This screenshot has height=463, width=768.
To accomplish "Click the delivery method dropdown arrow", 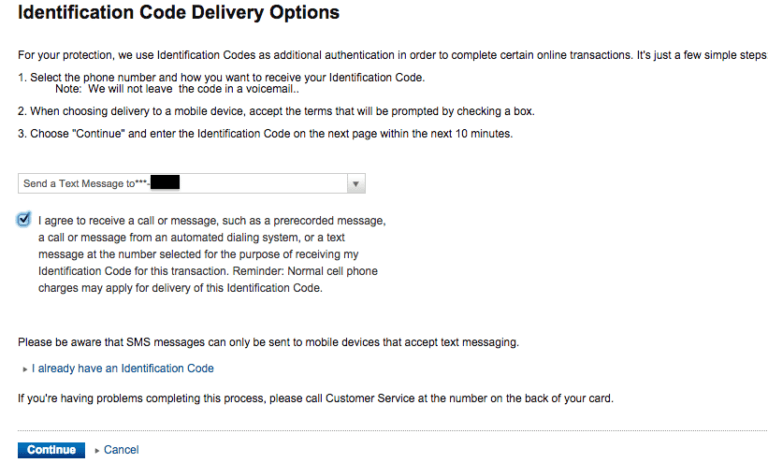I will click(356, 184).
